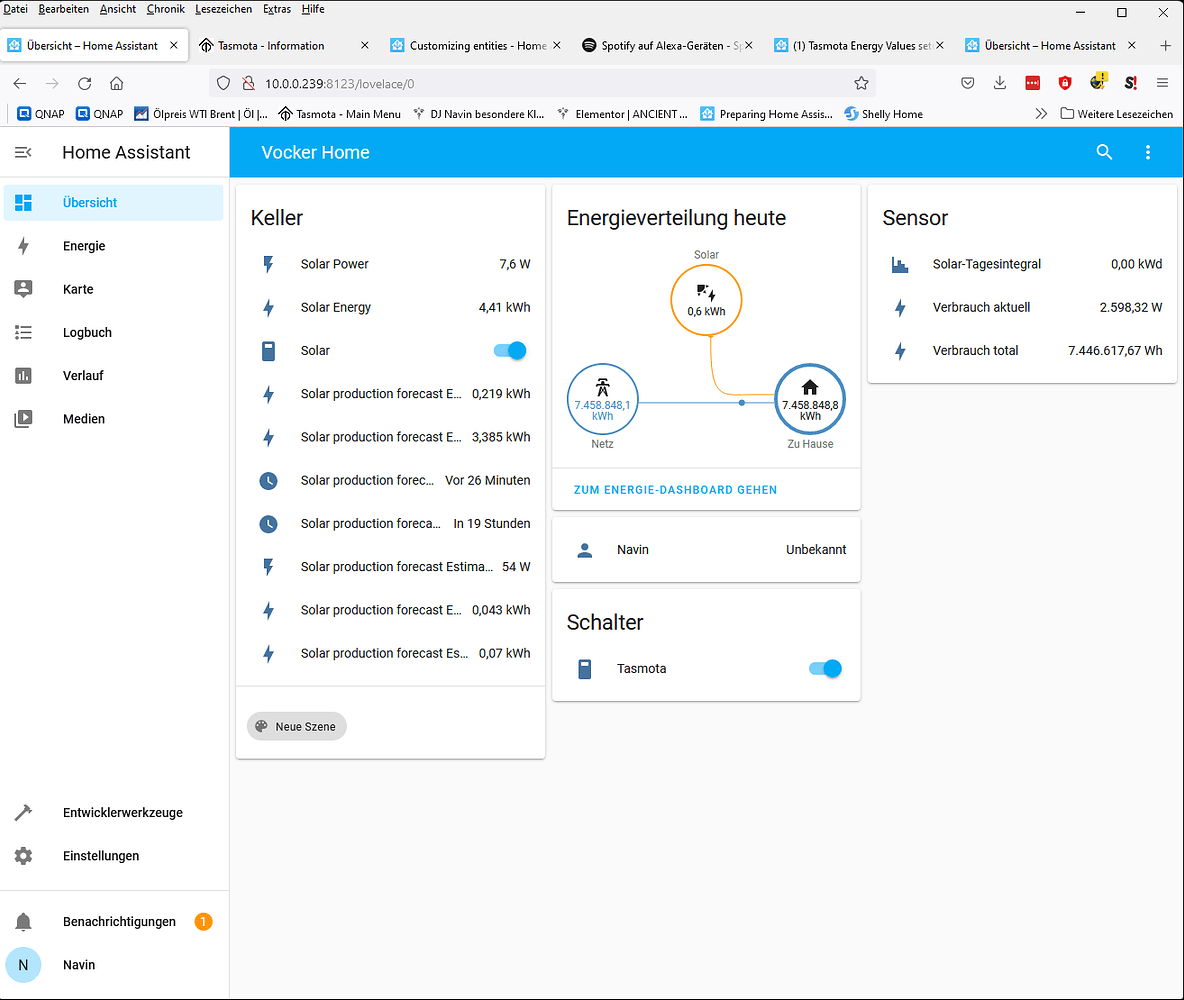Viewport: 1184px width, 1000px height.
Task: Show site security shield information
Action: click(223, 83)
